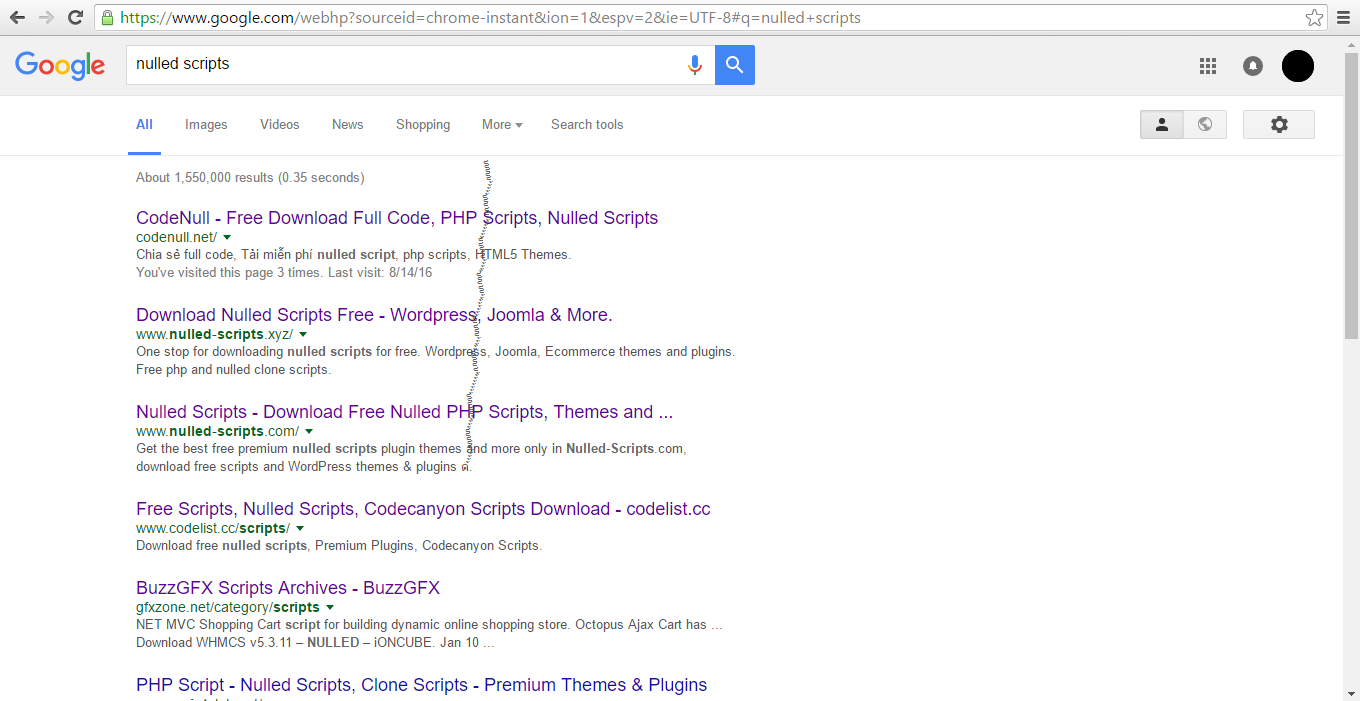Go forward using the browser forward arrow

coord(46,18)
